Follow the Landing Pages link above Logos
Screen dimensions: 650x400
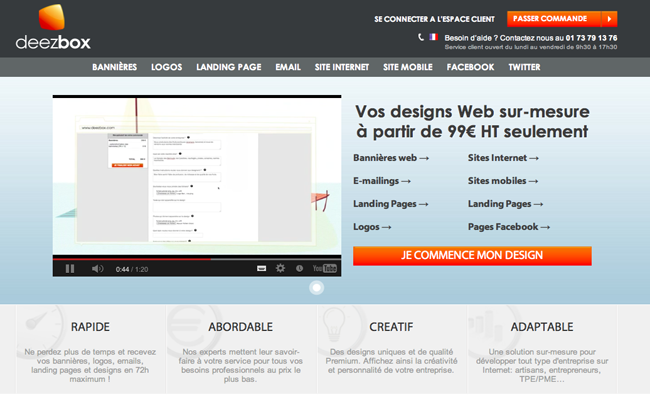pos(390,204)
